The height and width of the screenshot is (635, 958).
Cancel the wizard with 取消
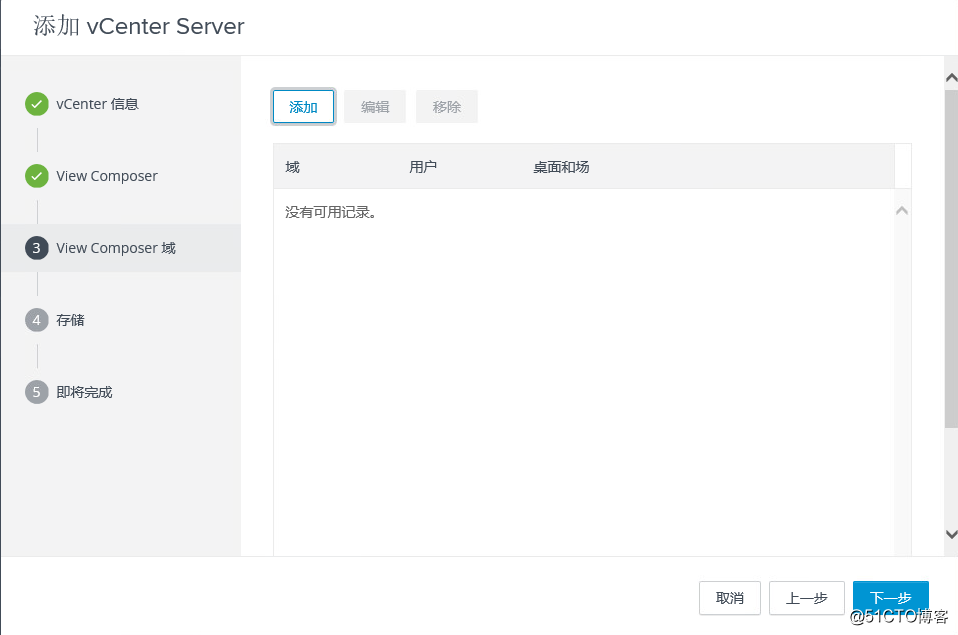(729, 598)
